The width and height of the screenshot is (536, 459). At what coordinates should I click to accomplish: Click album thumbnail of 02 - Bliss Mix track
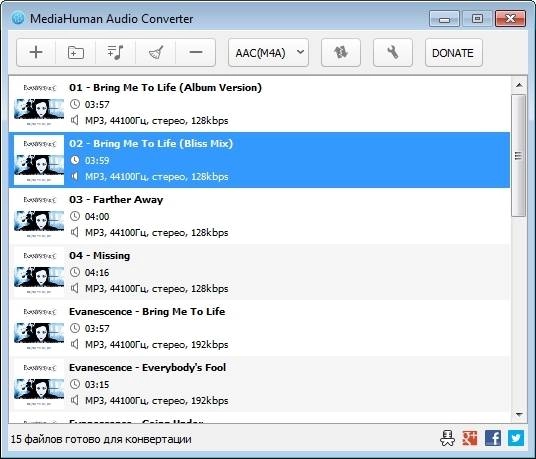point(39,160)
